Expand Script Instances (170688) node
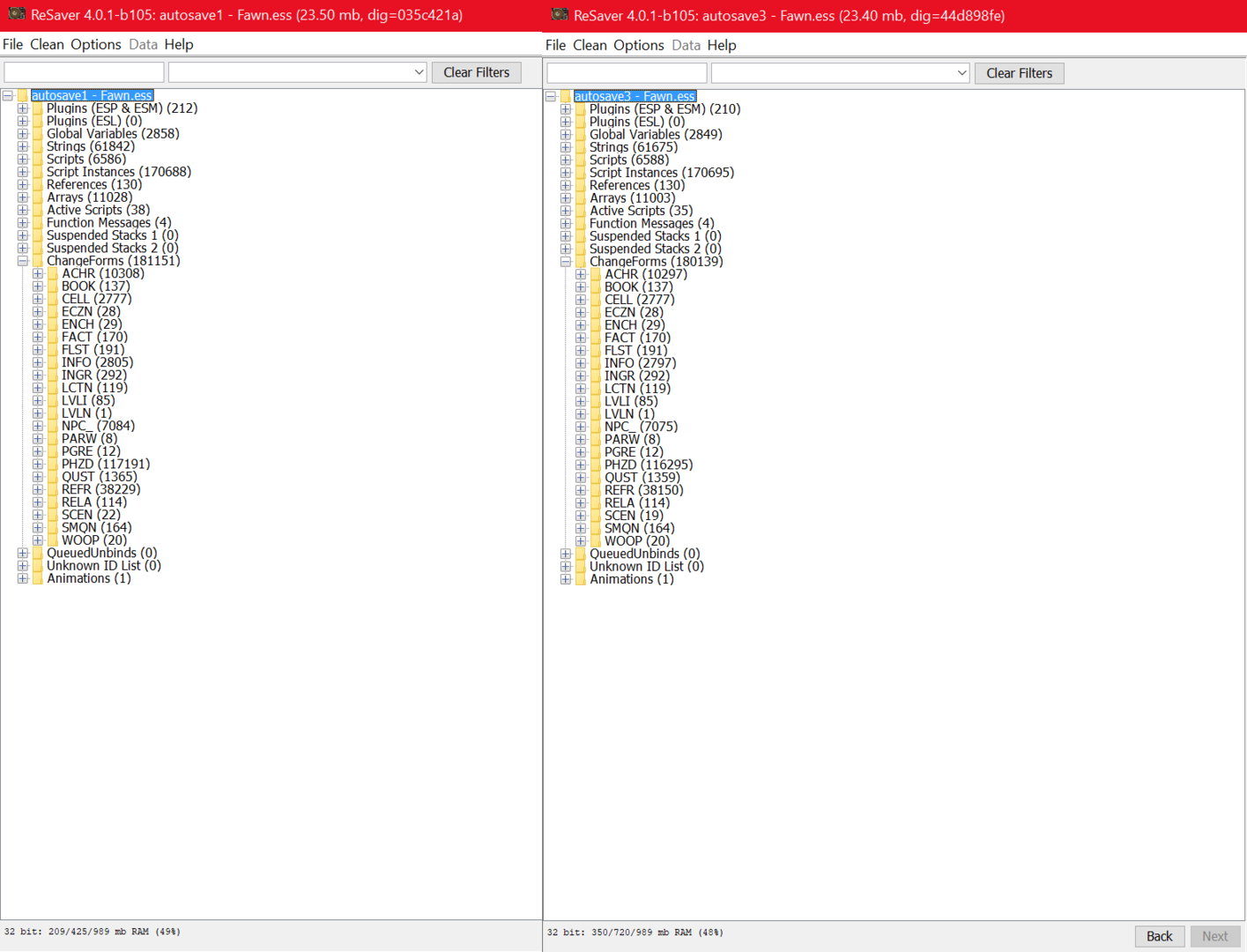The image size is (1247, 952). point(23,172)
